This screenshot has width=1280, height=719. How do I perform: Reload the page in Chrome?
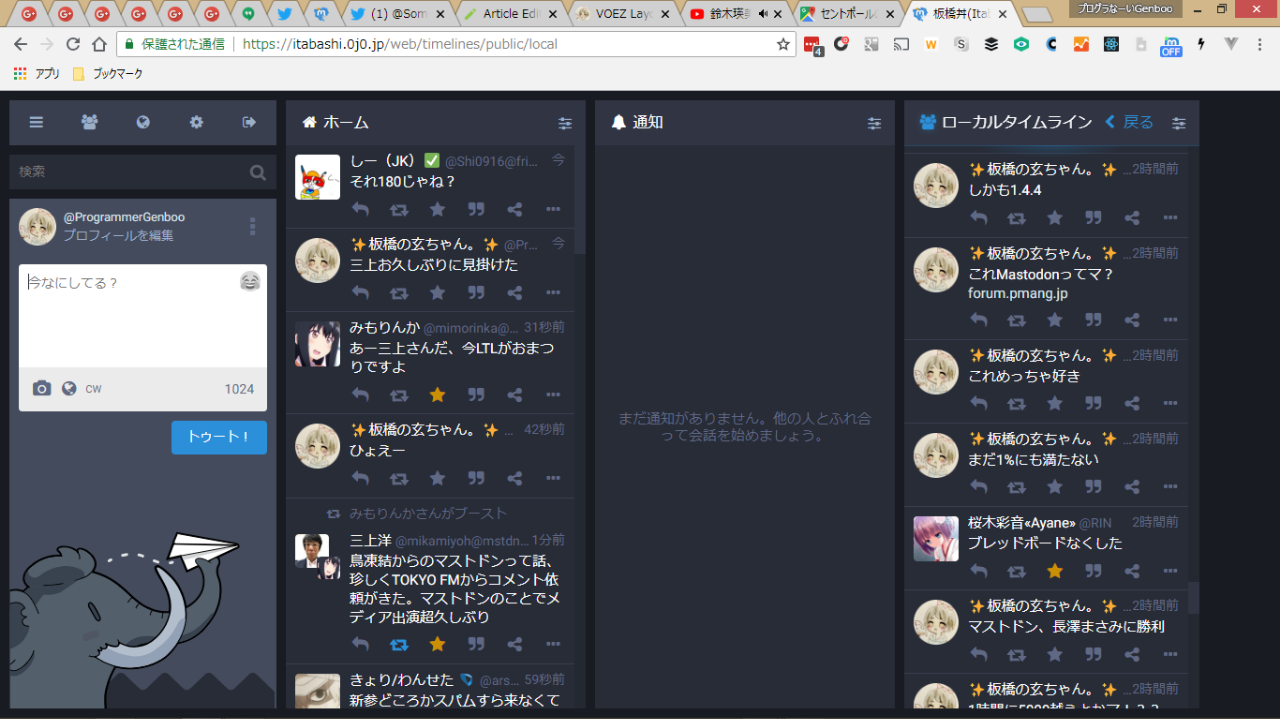[x=73, y=44]
